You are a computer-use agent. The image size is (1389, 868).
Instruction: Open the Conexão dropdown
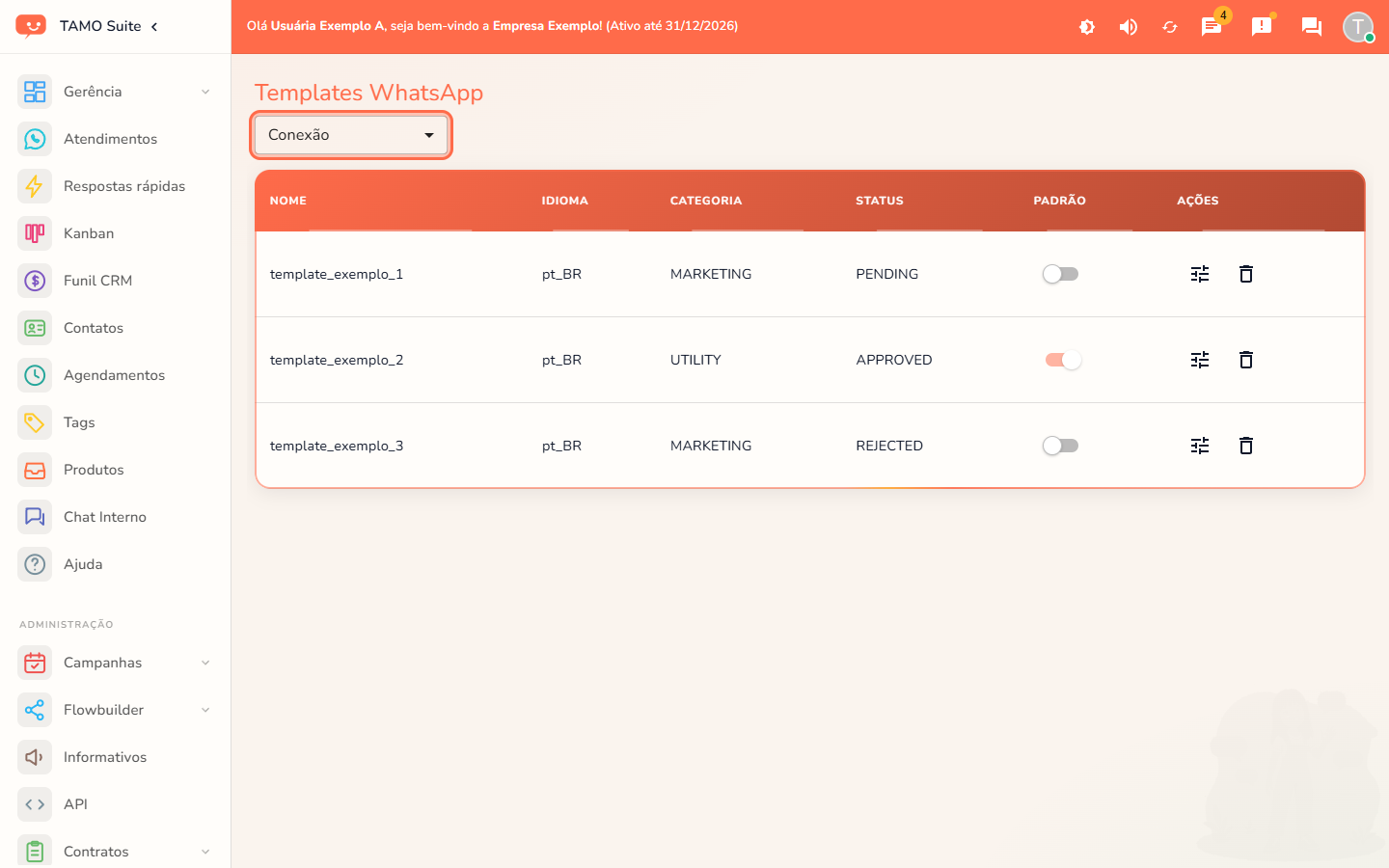tap(351, 135)
